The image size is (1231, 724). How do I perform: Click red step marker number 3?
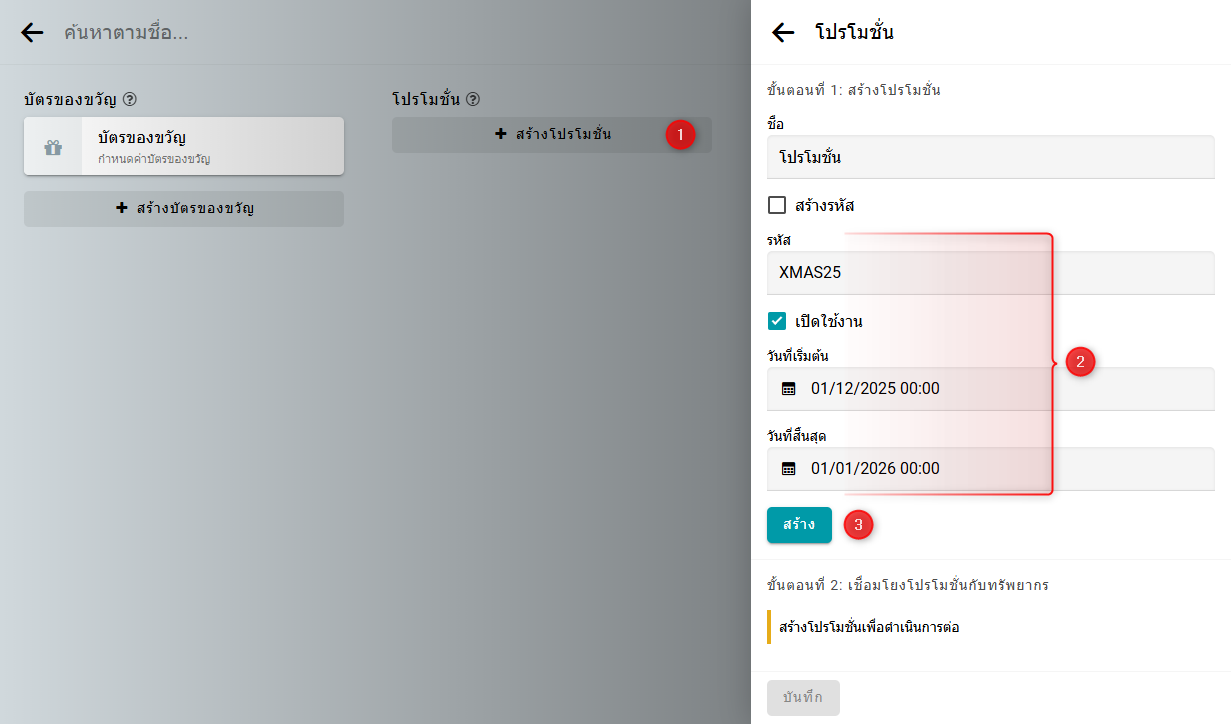pos(858,525)
